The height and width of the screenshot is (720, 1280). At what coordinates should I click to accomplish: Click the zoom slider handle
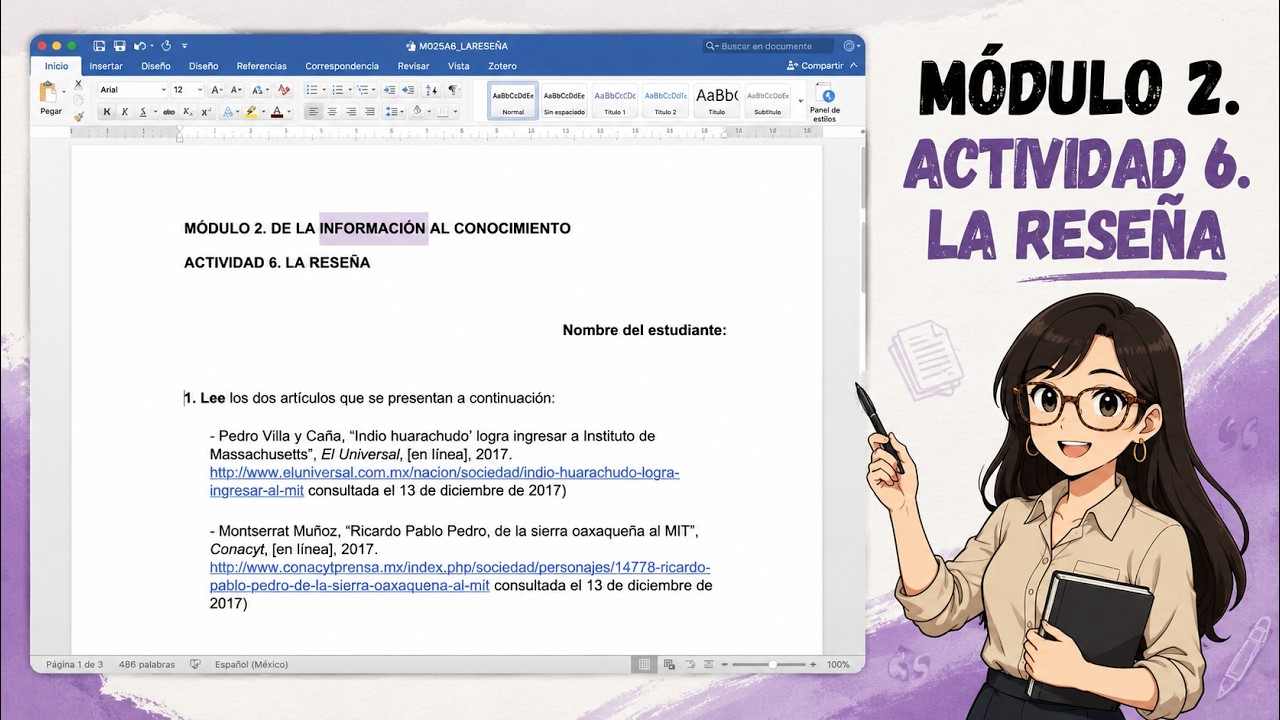772,664
